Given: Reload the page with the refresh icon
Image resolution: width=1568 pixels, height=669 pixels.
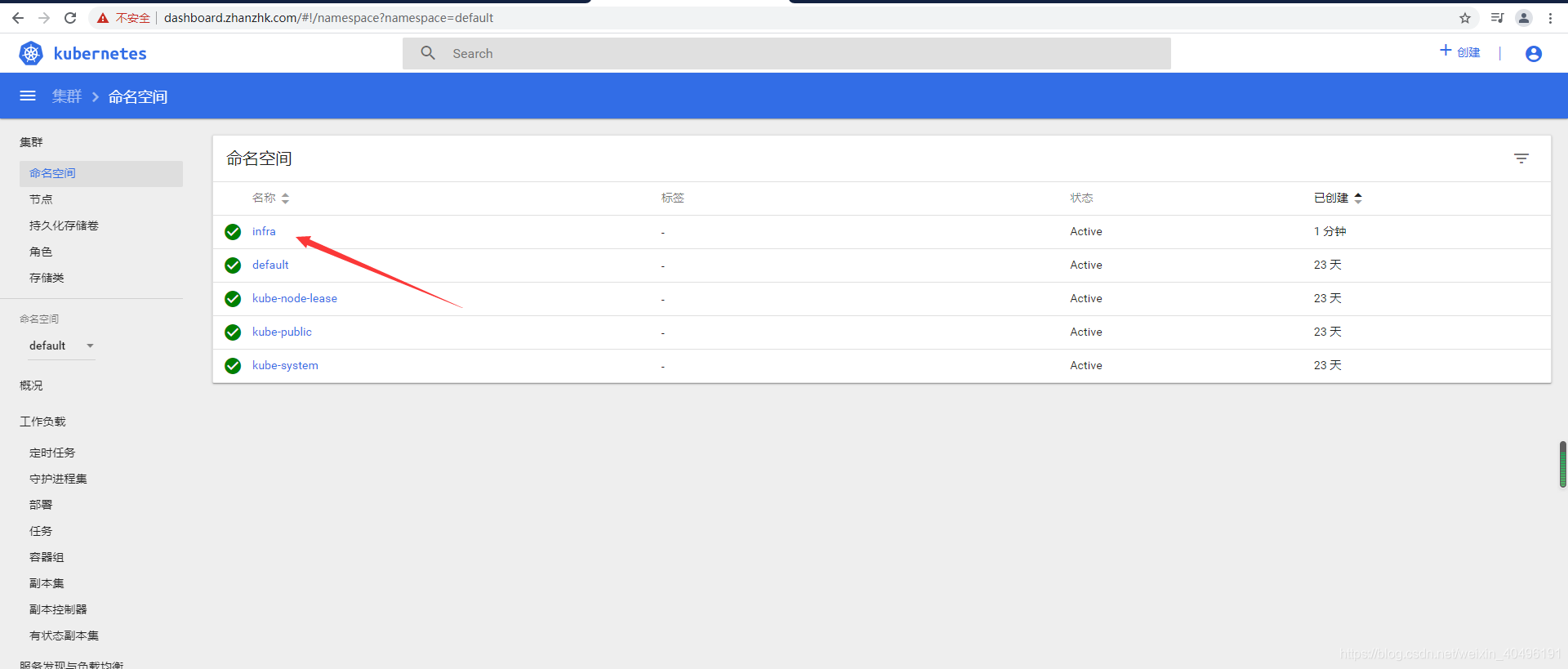Looking at the screenshot, I should (70, 18).
